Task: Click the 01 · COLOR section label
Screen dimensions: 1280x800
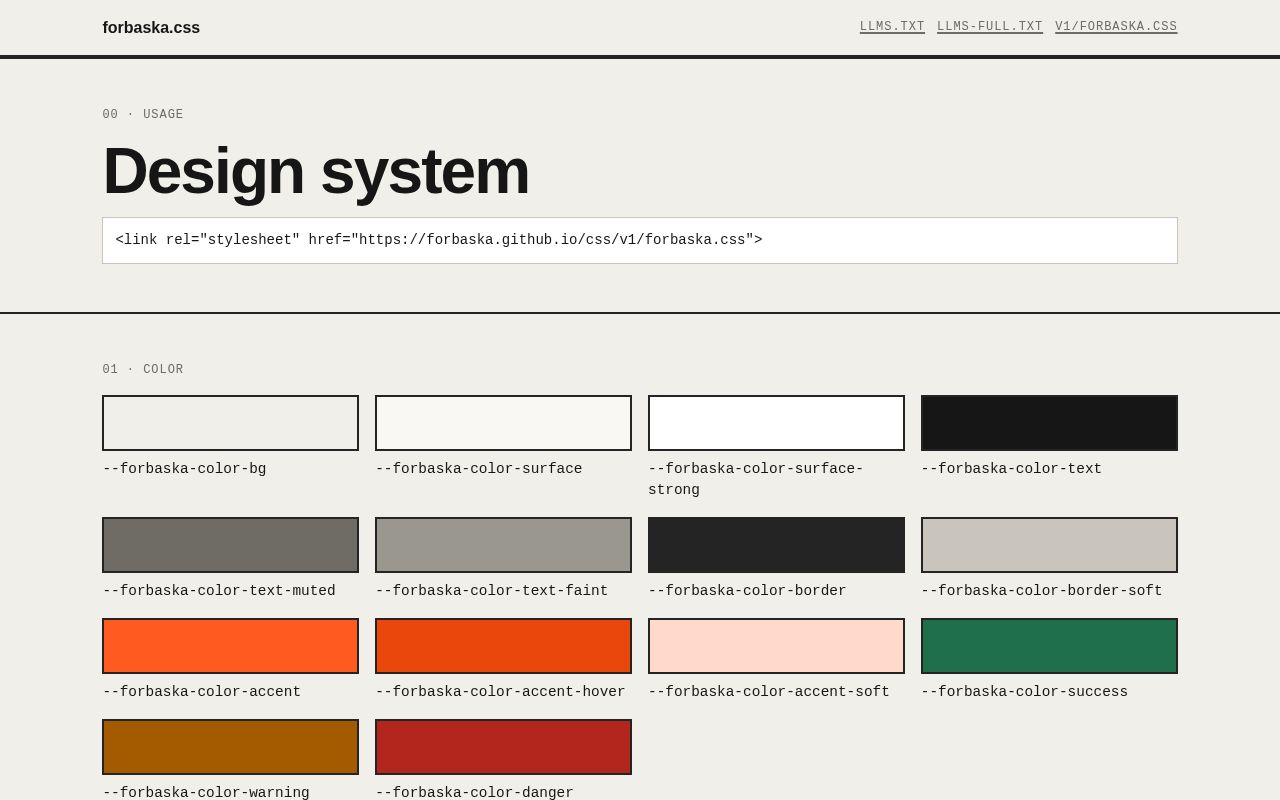Action: pos(143,370)
